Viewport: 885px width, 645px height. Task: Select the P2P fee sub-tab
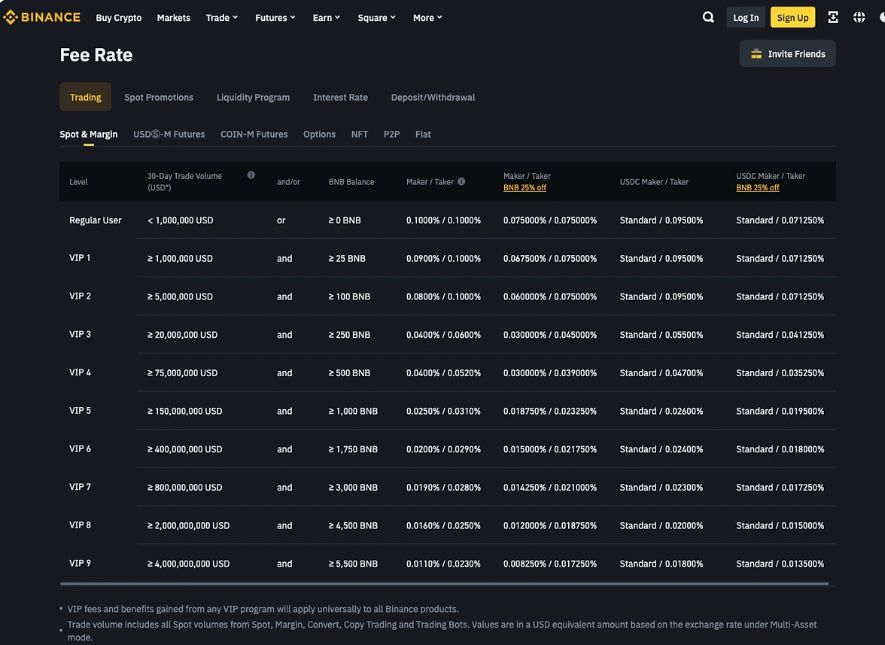[391, 134]
